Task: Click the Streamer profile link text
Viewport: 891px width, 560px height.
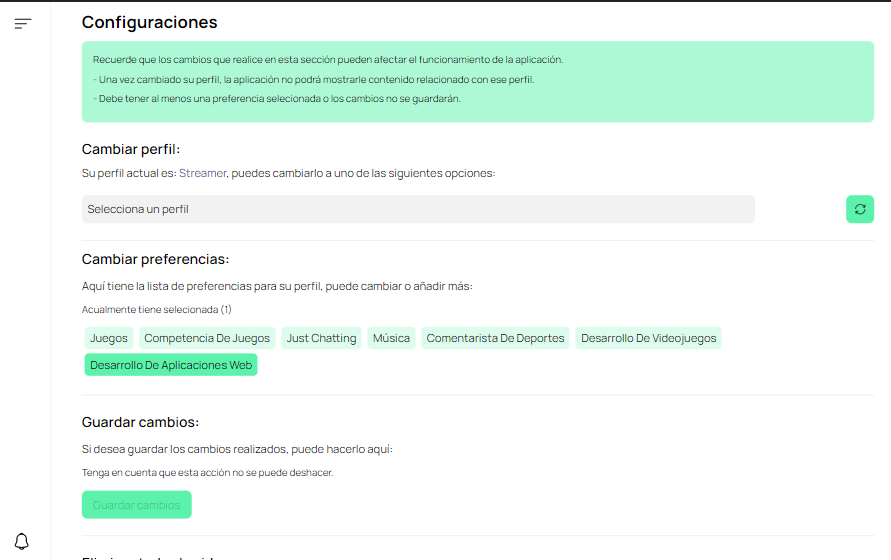Action: point(203,173)
